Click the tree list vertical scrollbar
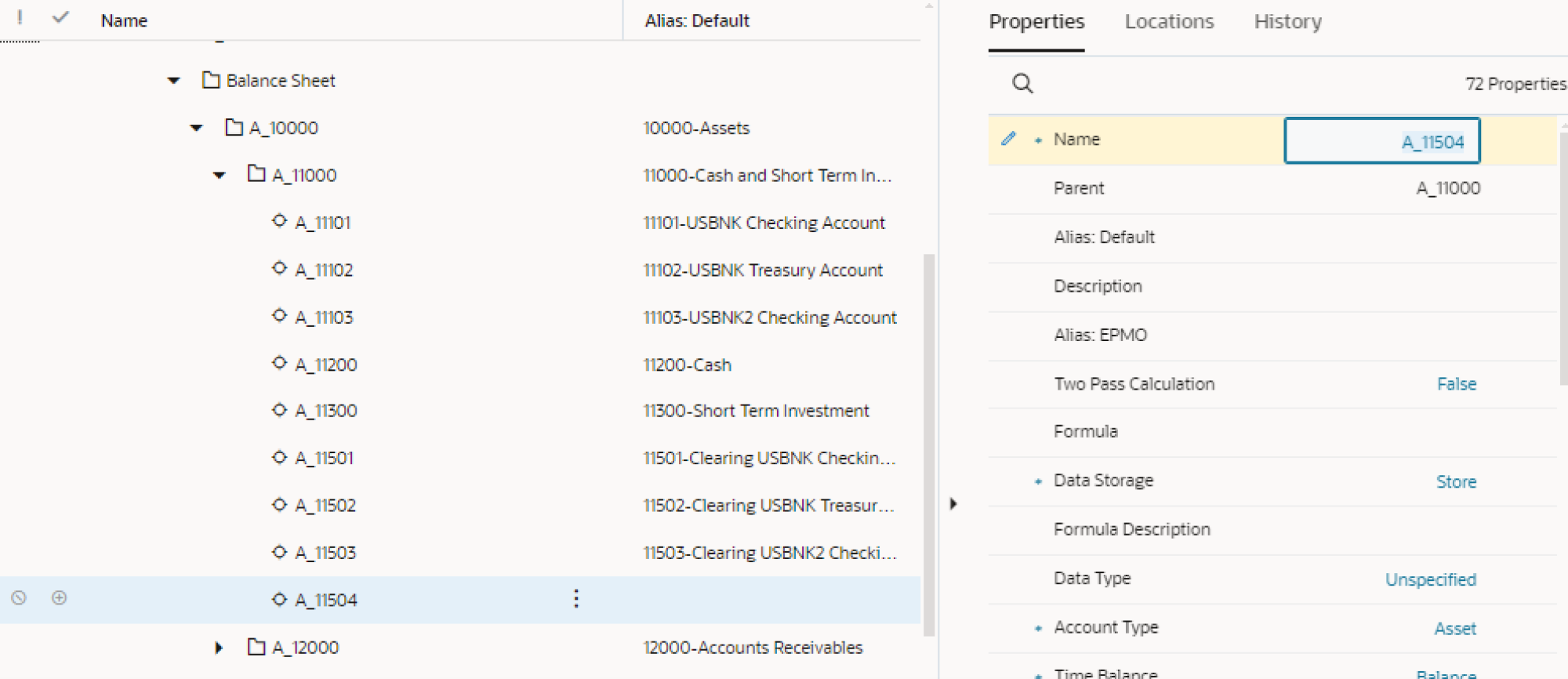Viewport: 1568px width, 679px height. click(x=929, y=445)
